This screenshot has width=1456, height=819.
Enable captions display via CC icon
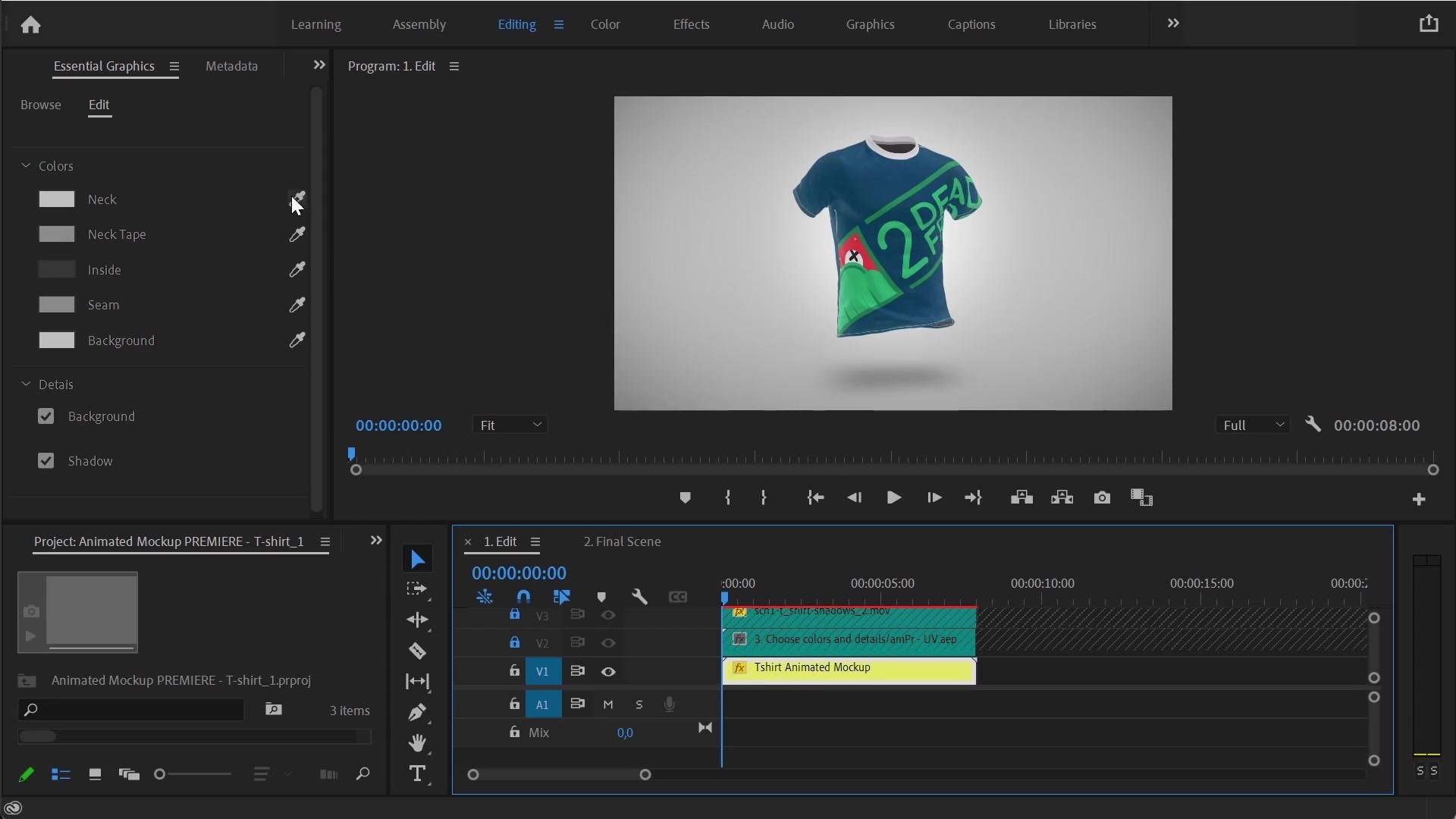click(x=678, y=597)
